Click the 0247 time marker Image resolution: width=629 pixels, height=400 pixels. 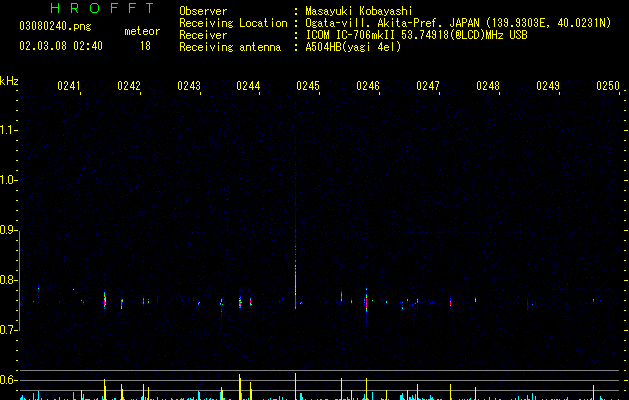pos(428,86)
